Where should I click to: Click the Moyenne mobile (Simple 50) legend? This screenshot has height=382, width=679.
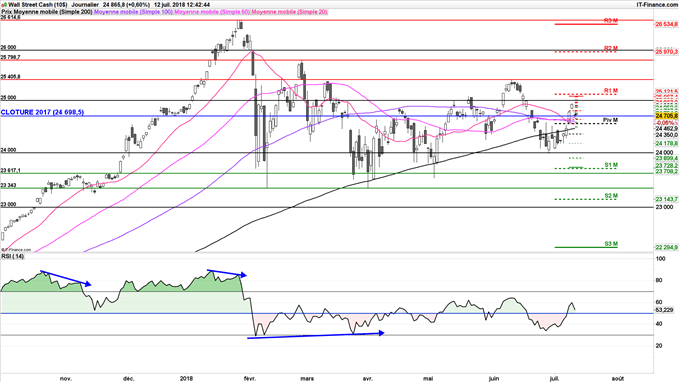212,12
